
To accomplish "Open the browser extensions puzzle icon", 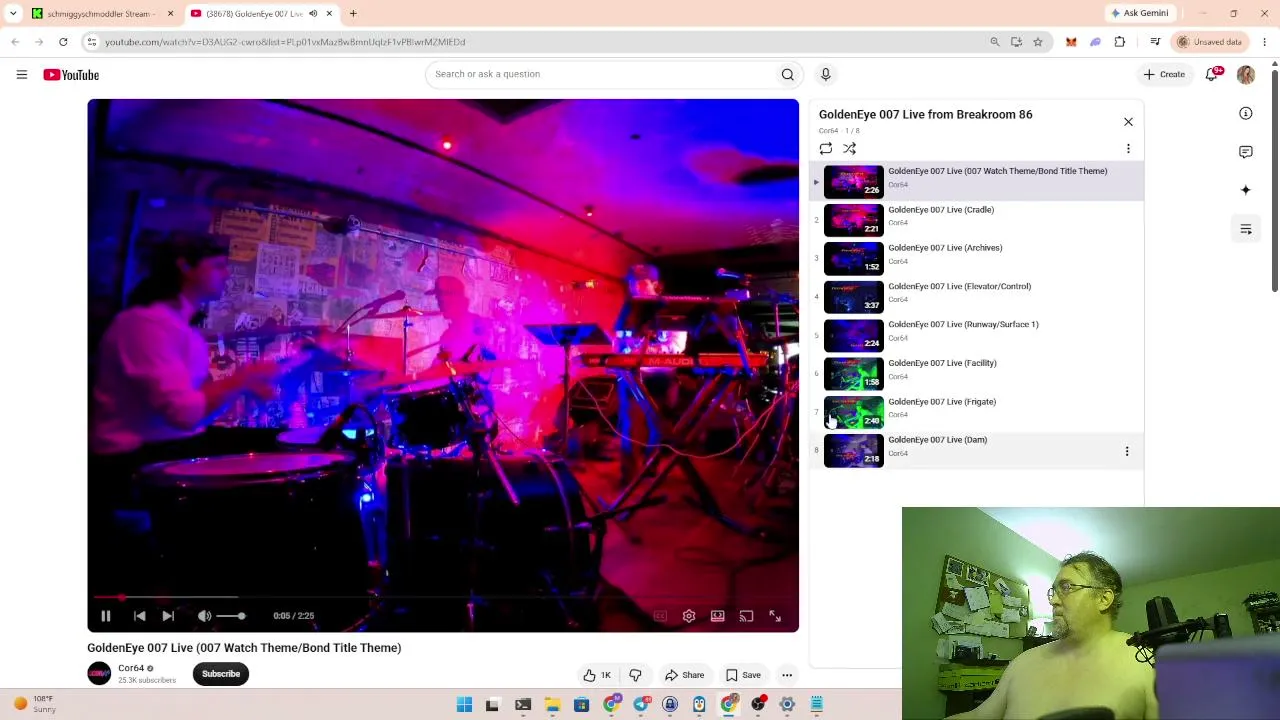I will (x=1120, y=42).
